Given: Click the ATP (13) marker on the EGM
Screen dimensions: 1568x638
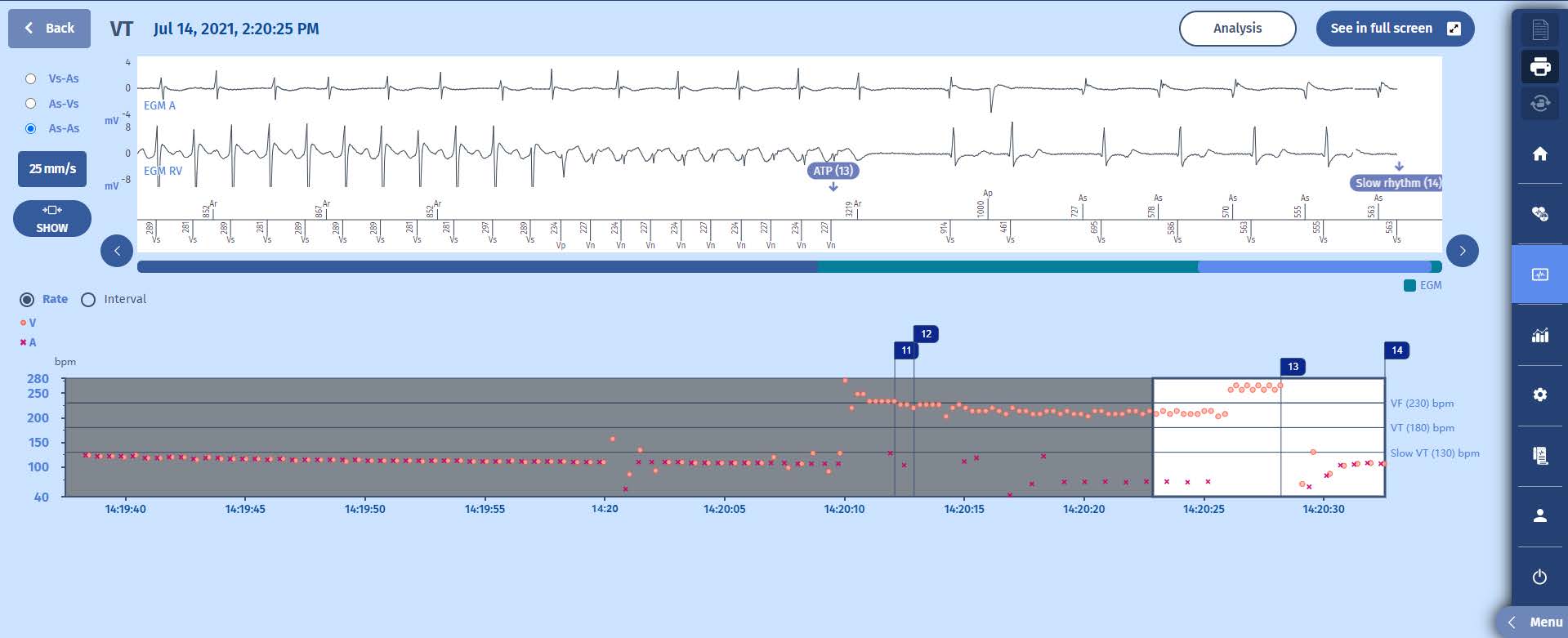Looking at the screenshot, I should tap(833, 171).
